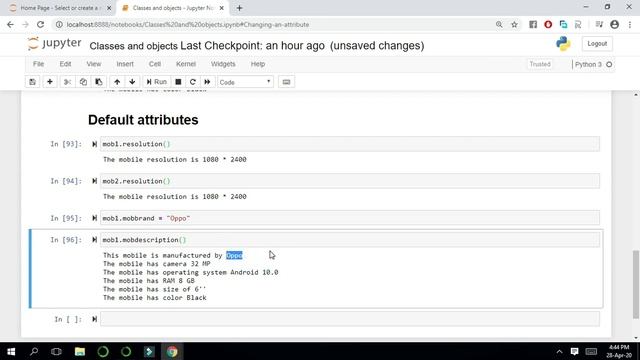The width and height of the screenshot is (640, 360).
Task: Click the notebook title Classes and objects
Action: (x=133, y=46)
